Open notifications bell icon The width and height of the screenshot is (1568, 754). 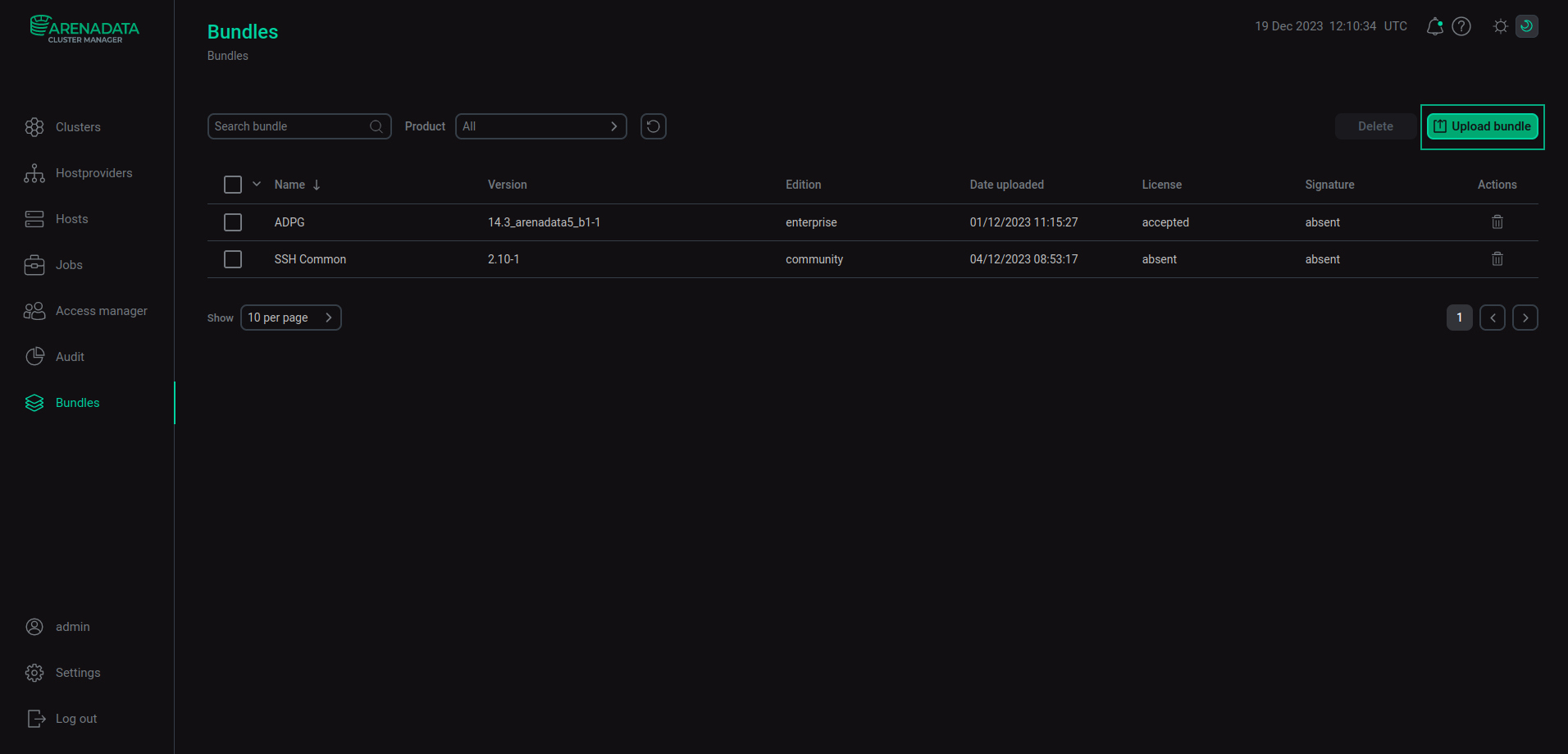1435,26
